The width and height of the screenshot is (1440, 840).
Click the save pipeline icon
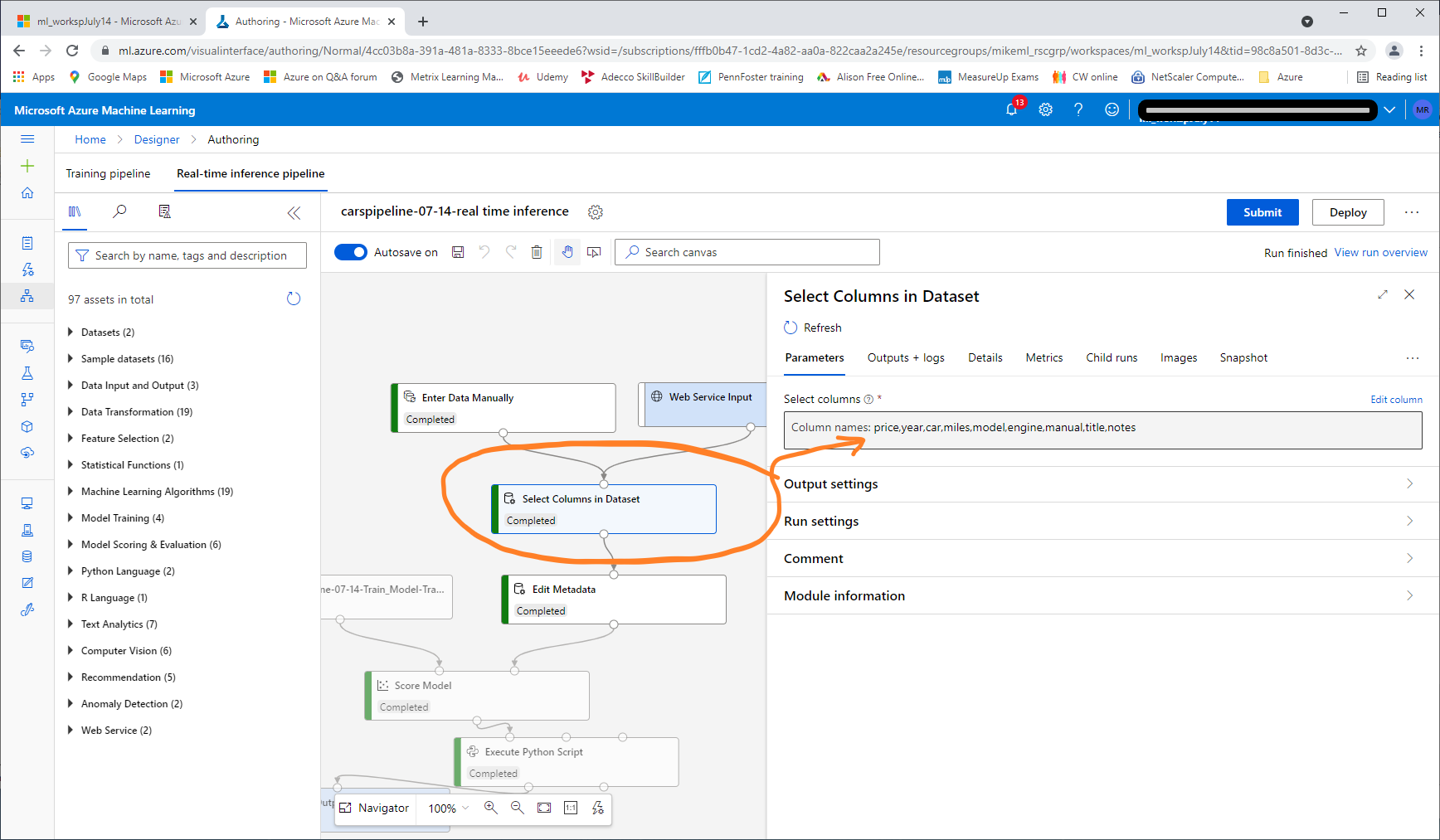tap(458, 252)
